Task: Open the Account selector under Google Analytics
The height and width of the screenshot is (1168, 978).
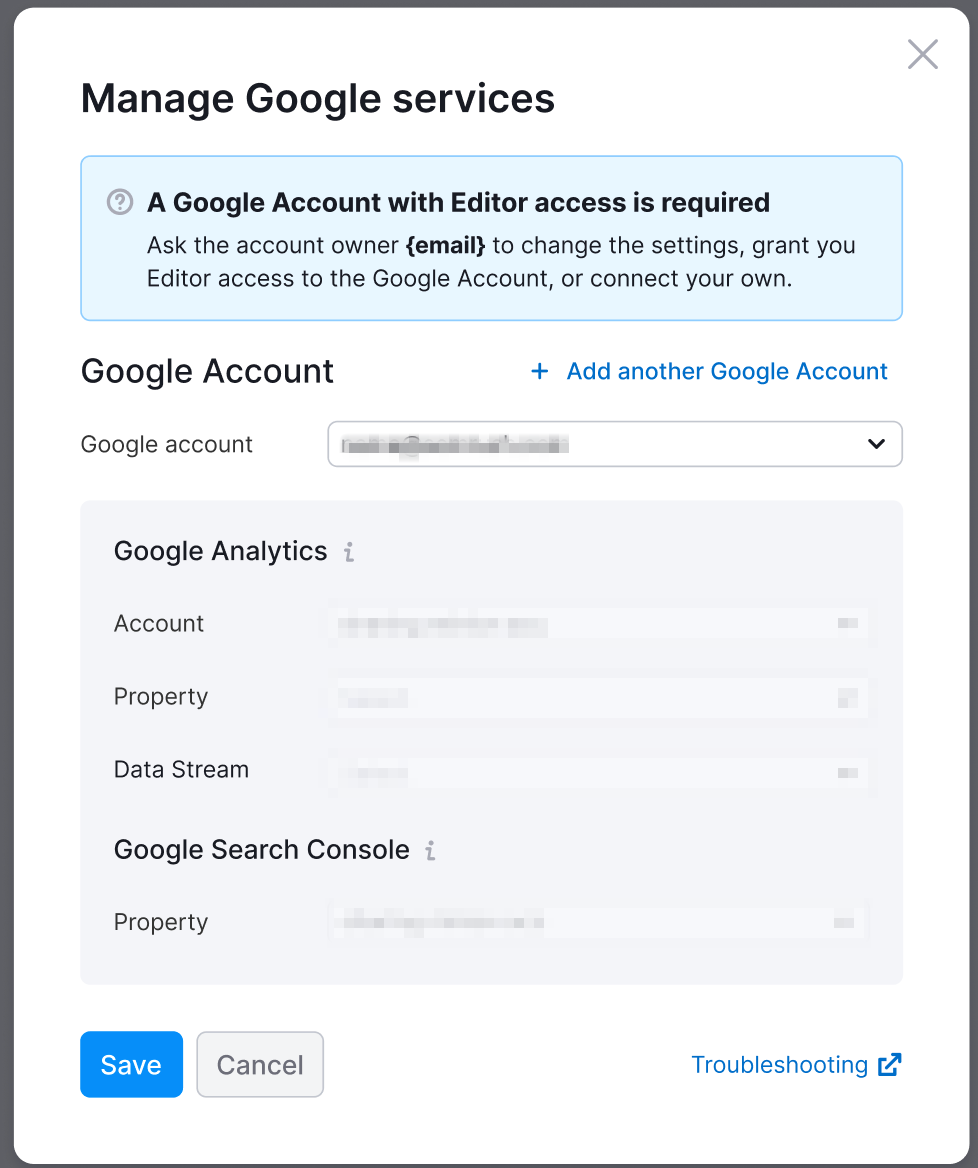Action: coord(600,623)
